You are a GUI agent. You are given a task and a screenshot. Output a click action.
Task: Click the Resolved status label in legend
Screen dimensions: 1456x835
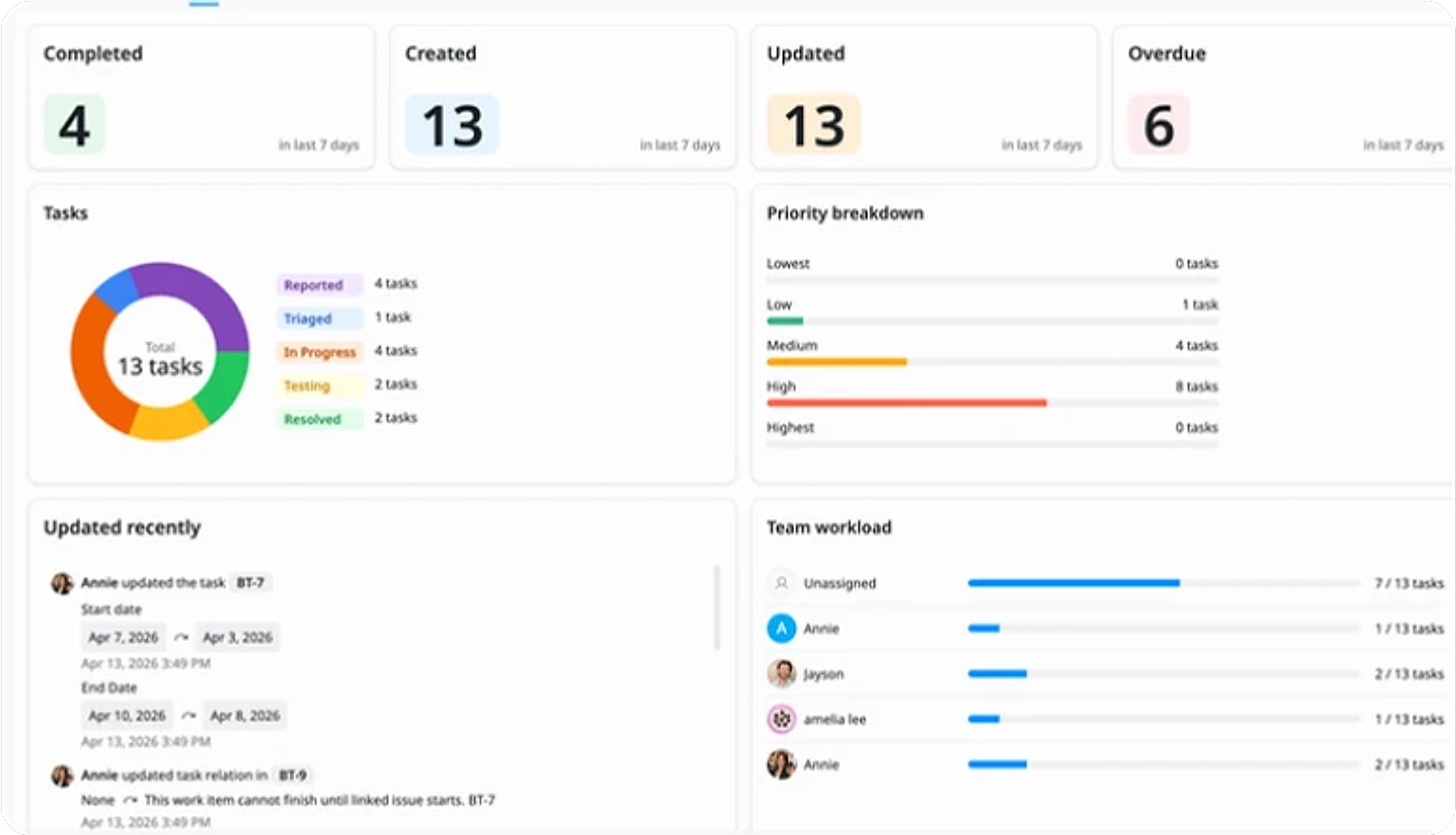point(319,419)
